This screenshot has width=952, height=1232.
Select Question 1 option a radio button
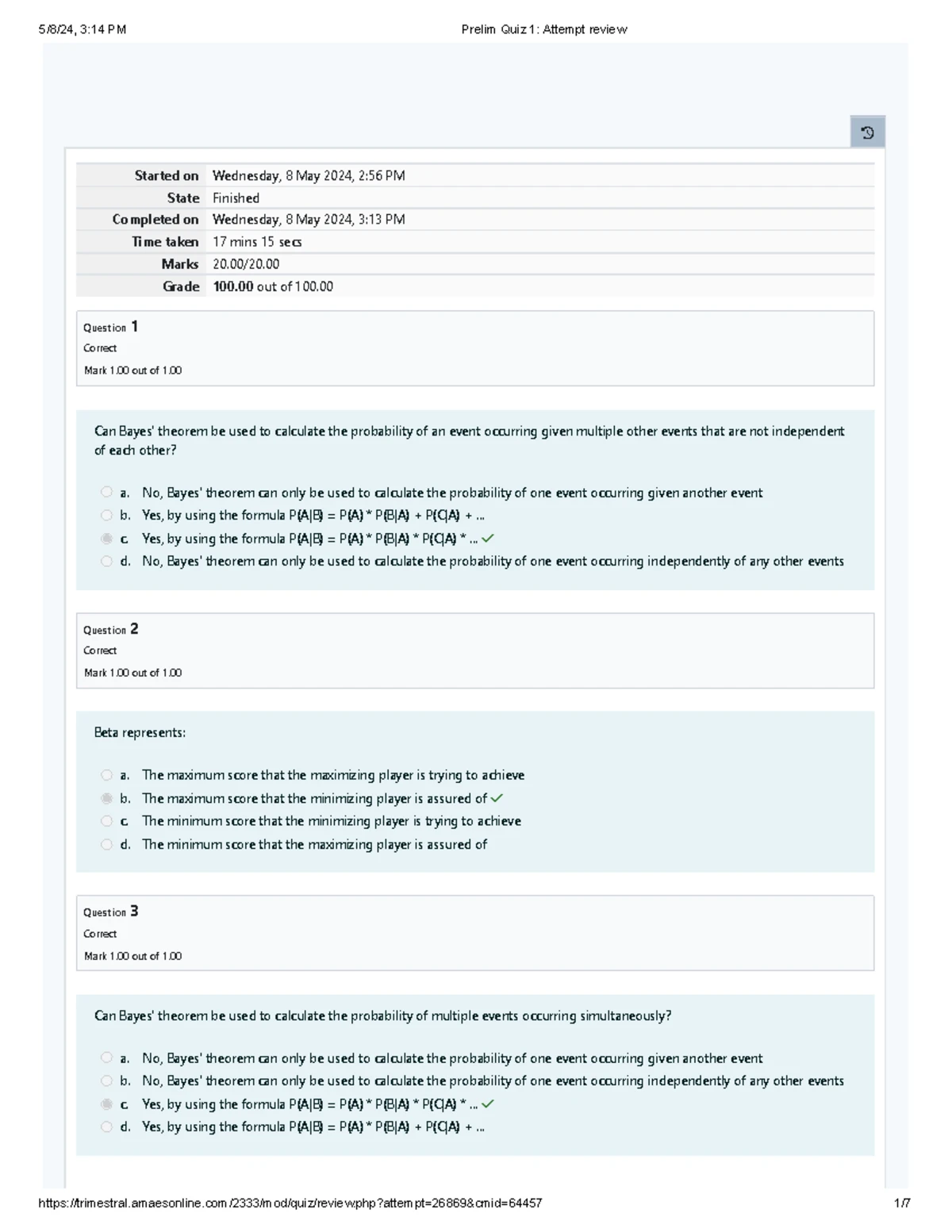pyautogui.click(x=106, y=493)
